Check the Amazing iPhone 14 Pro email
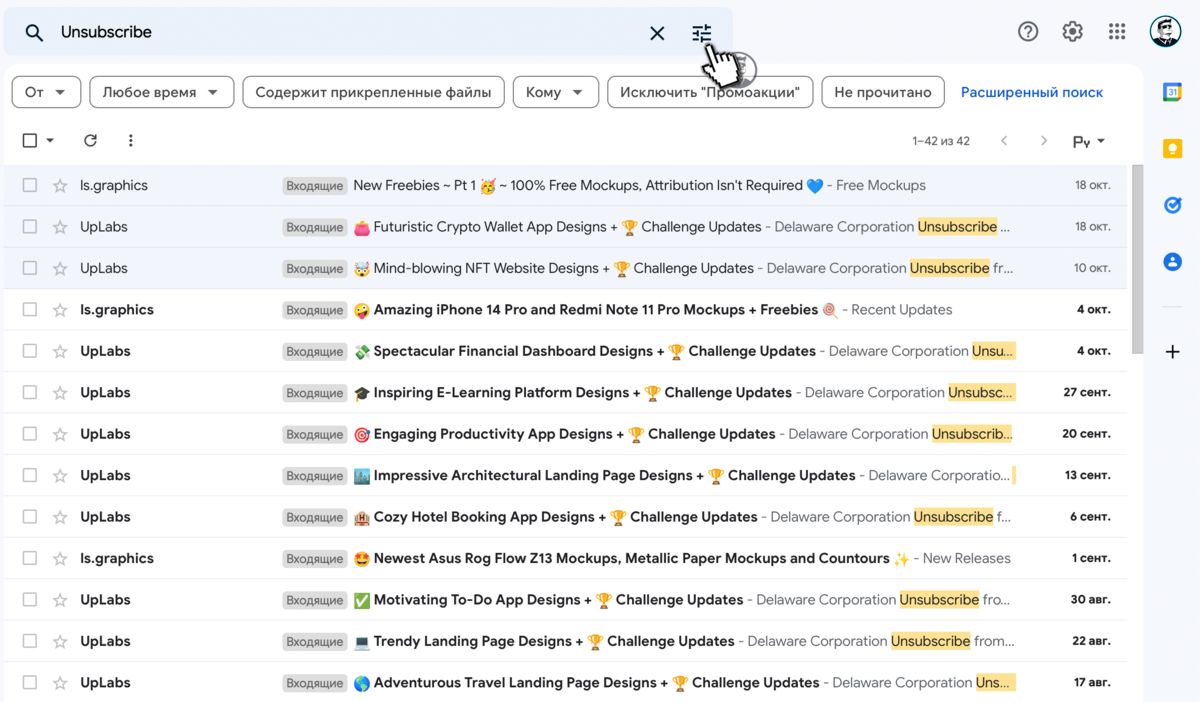Viewport: 1200px width, 702px height. [x=30, y=310]
